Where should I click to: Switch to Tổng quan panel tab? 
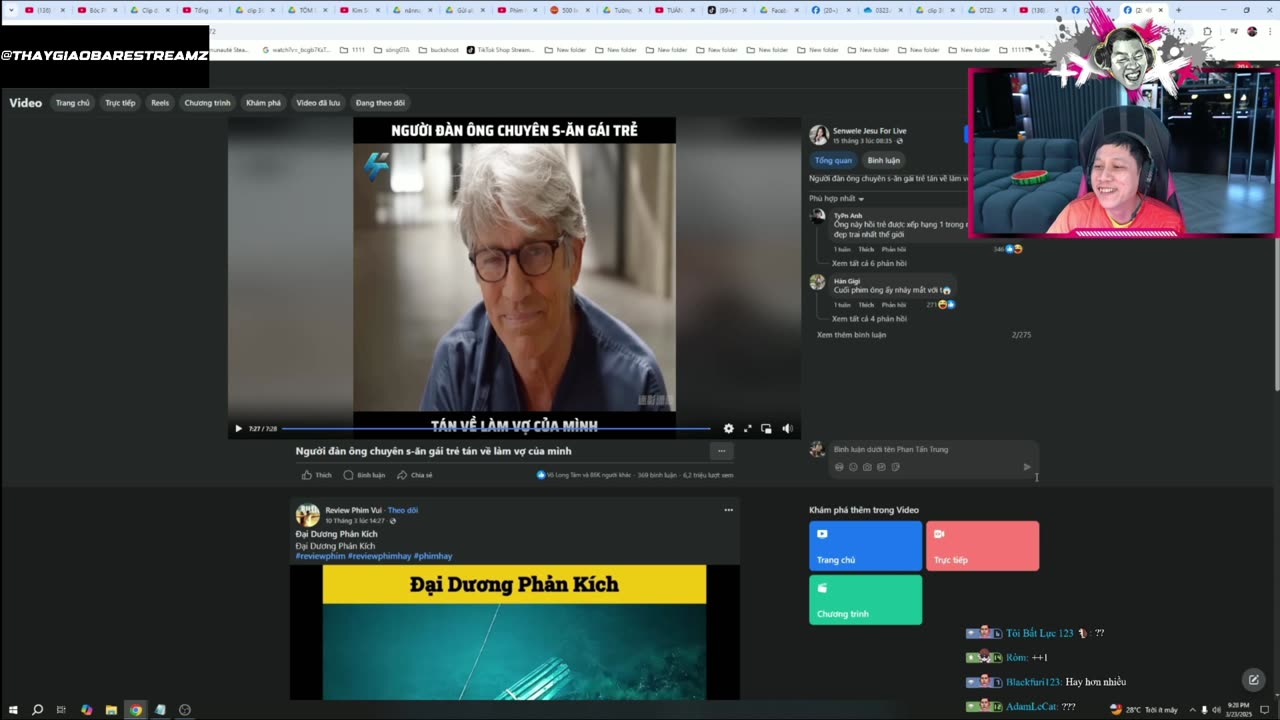coord(833,160)
